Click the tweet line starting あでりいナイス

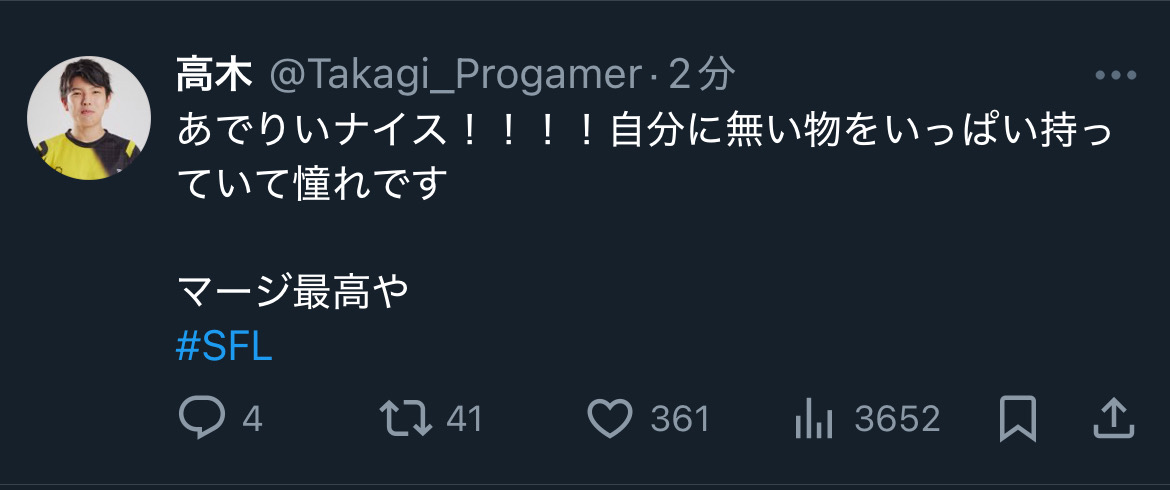[x=645, y=132]
